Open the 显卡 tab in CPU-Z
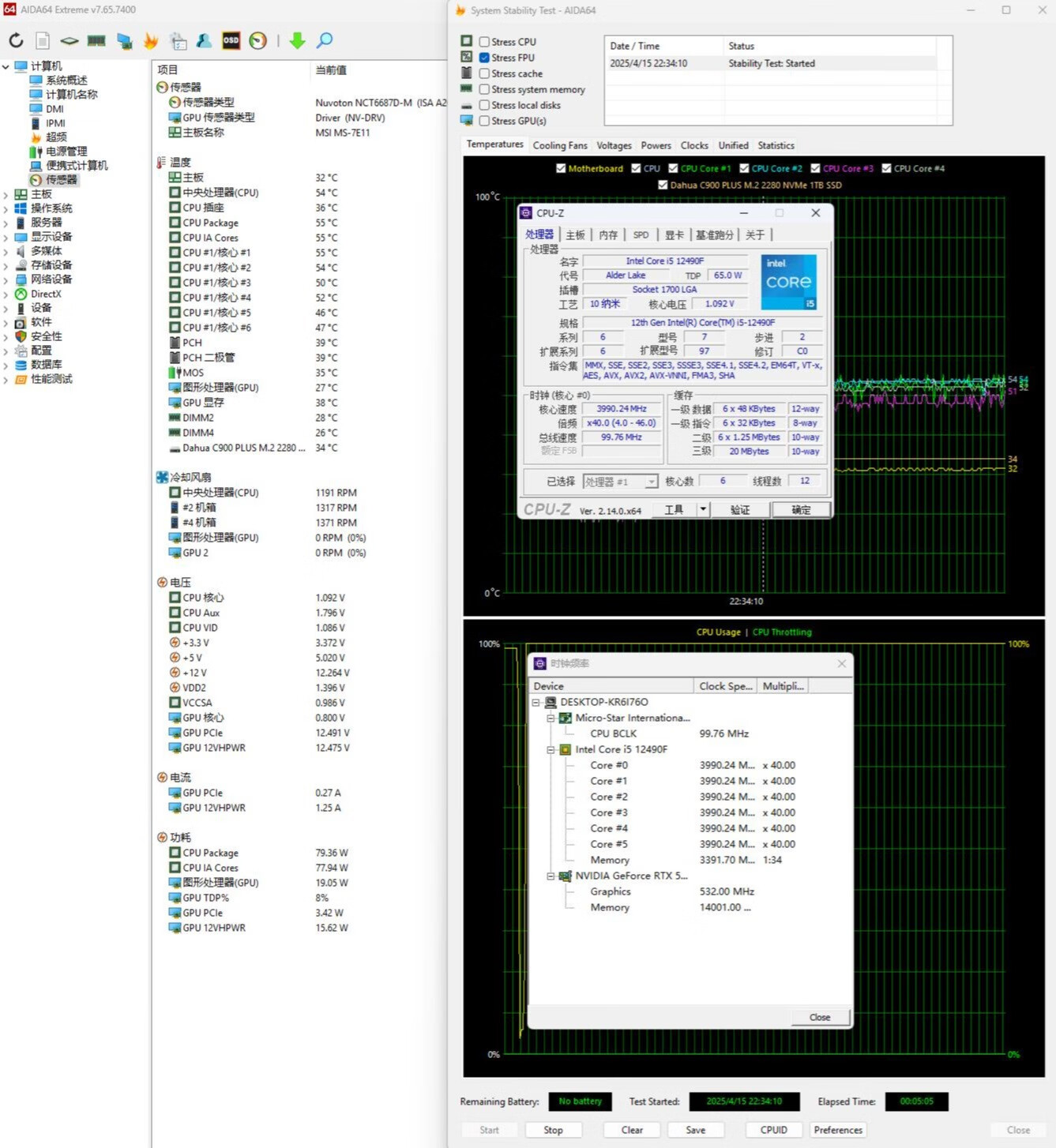Image resolution: width=1056 pixels, height=1148 pixels. tap(674, 234)
